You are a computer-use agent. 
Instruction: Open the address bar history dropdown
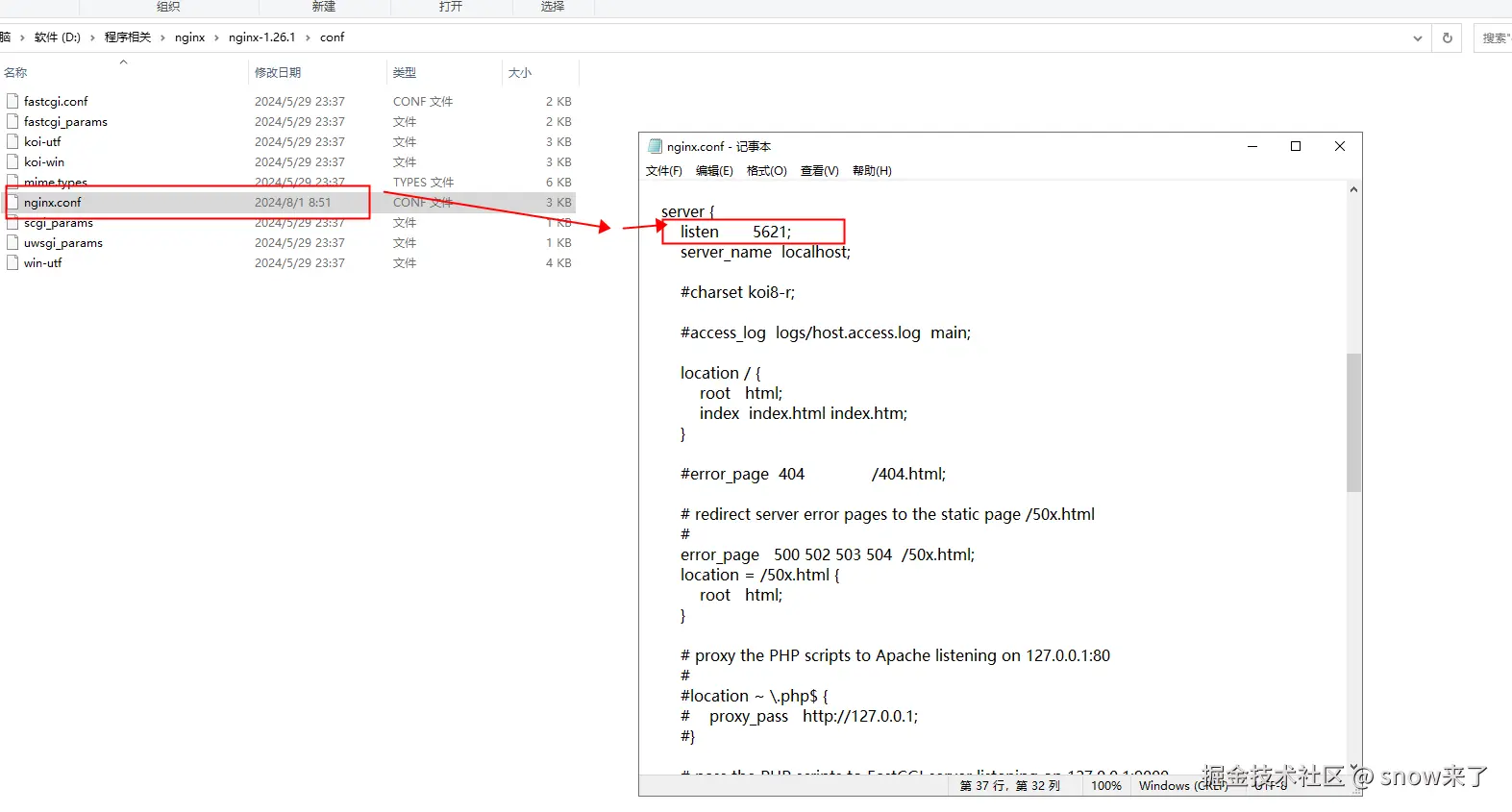coord(1418,38)
